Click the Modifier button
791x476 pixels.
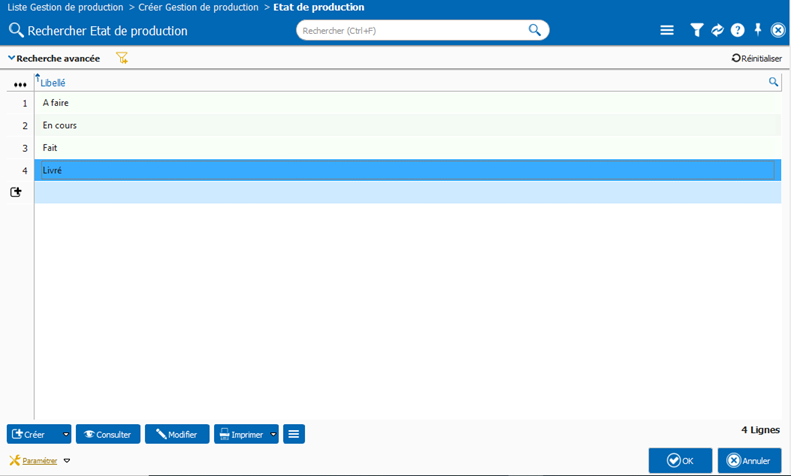click(x=177, y=434)
